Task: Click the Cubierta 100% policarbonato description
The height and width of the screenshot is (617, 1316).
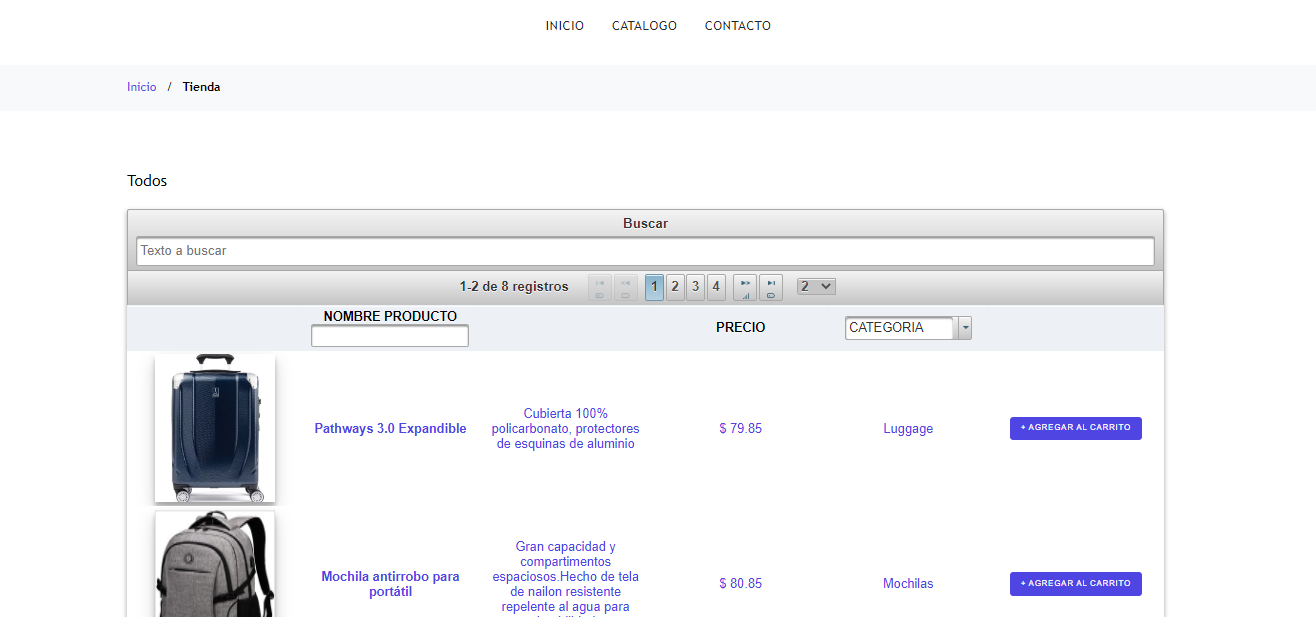Action: click(566, 429)
